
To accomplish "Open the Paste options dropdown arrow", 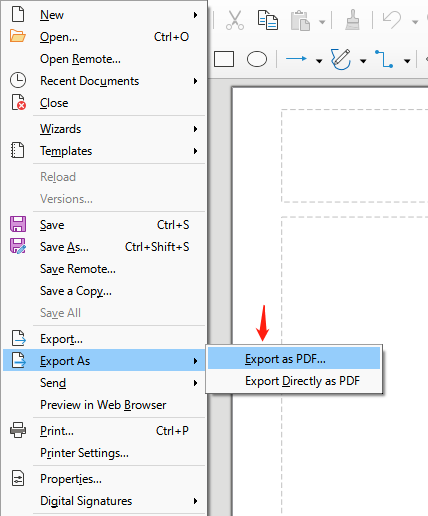I will point(322,22).
